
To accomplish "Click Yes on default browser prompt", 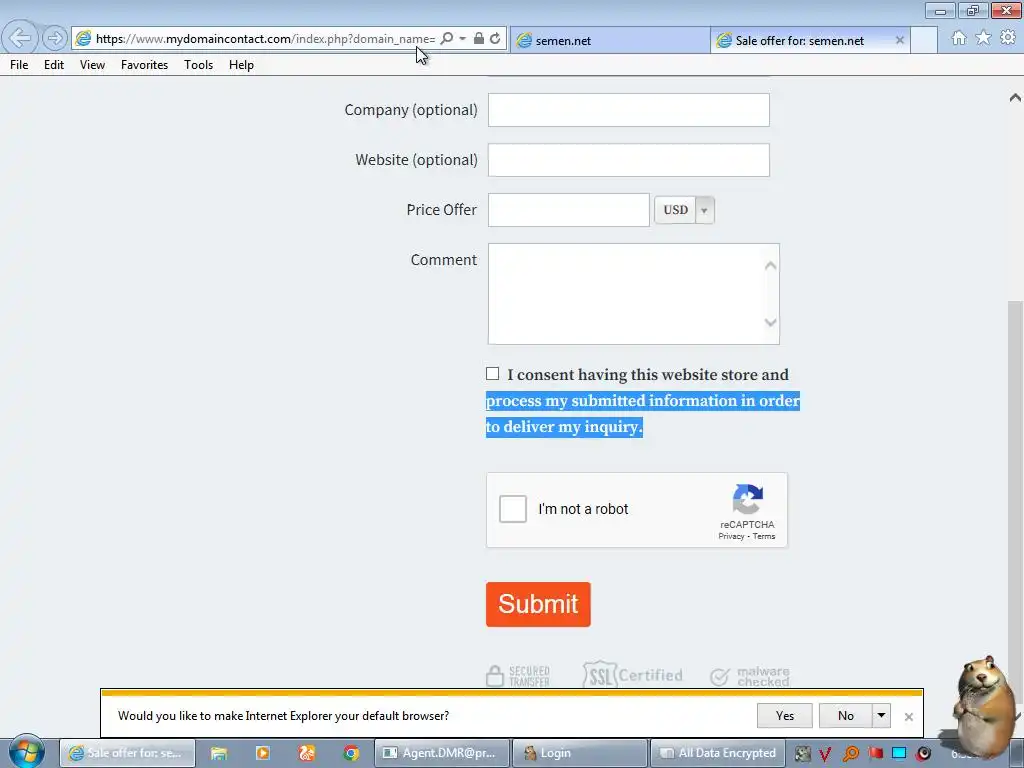I will point(784,716).
